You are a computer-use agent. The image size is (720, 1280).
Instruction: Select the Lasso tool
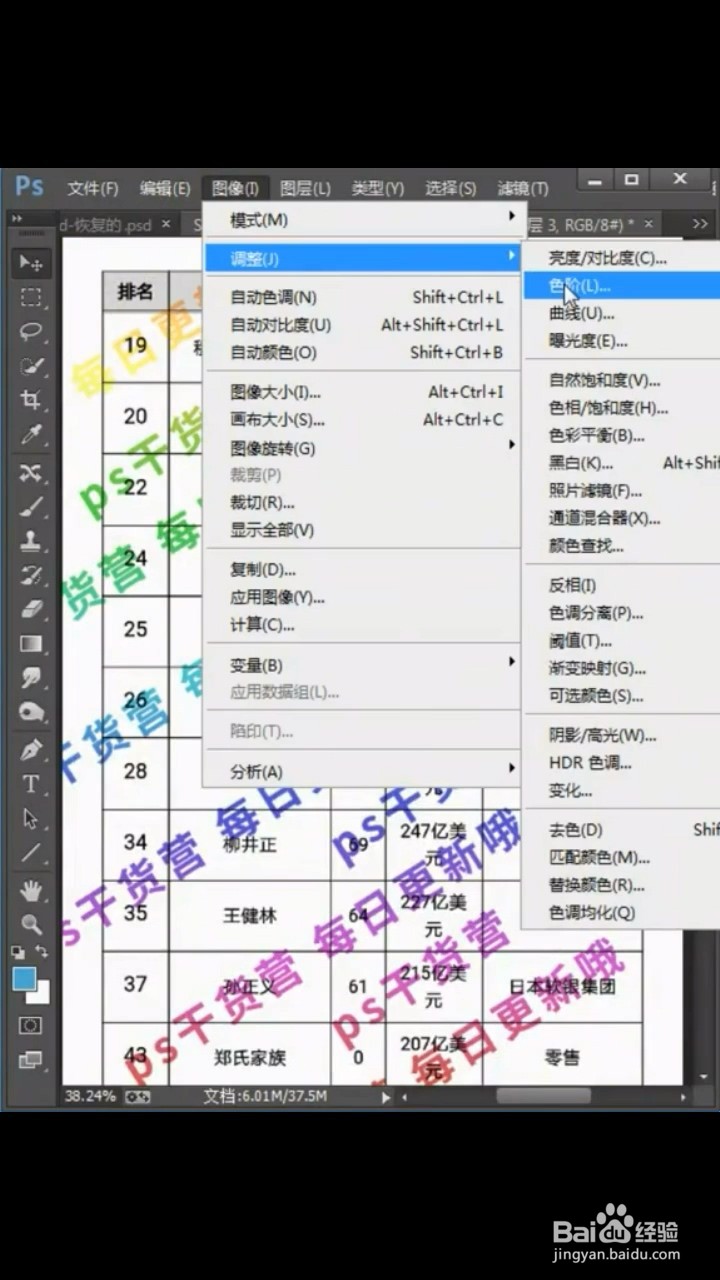pyautogui.click(x=31, y=332)
